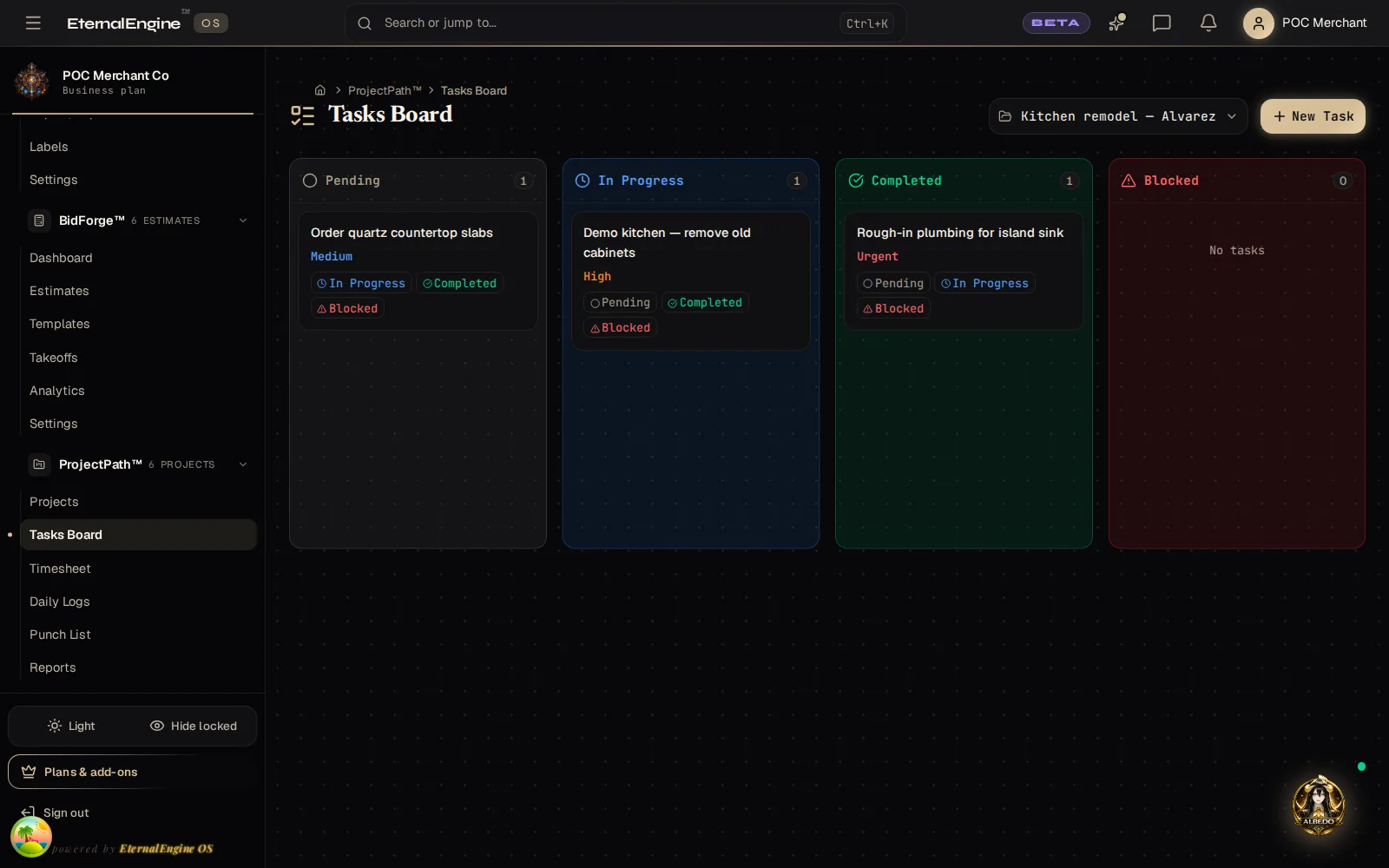Open Daily Logs in sidebar
1389x868 pixels.
click(x=138, y=602)
